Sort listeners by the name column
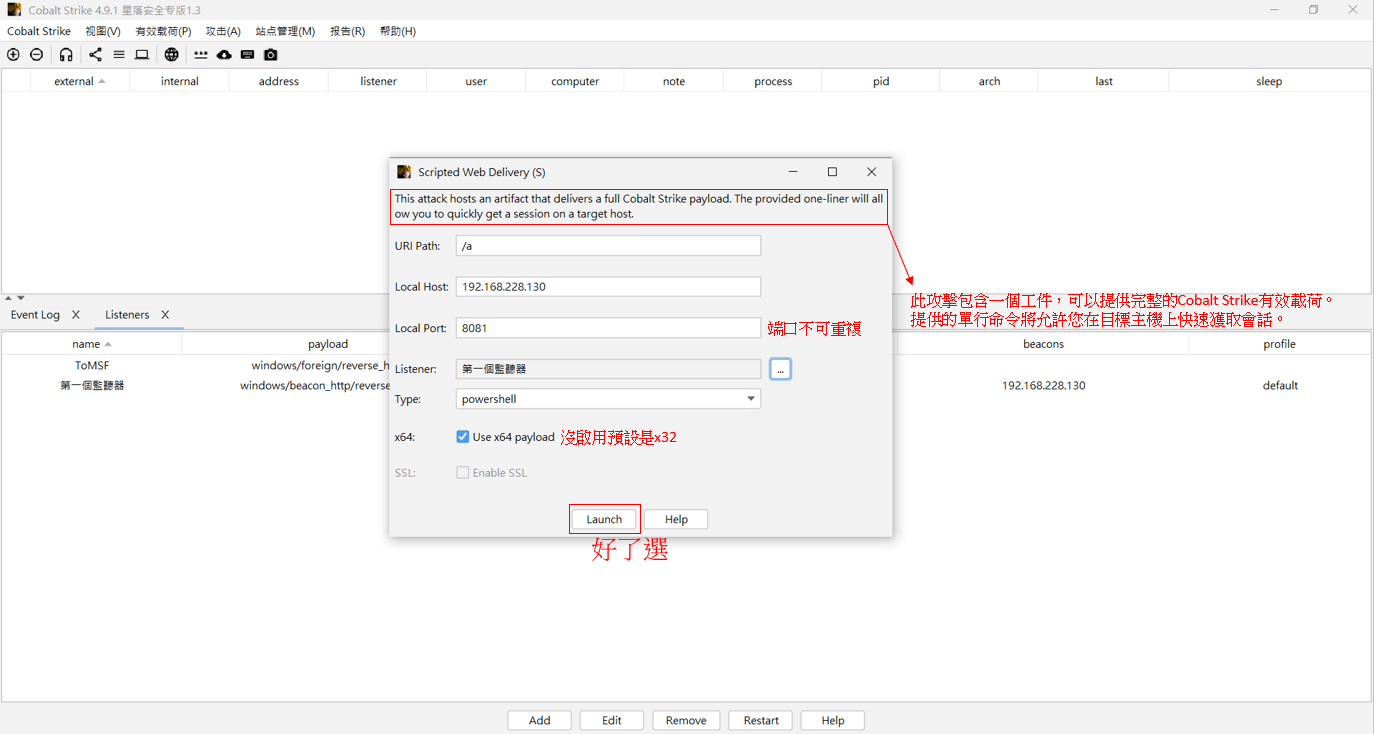The image size is (1374, 734). (92, 344)
